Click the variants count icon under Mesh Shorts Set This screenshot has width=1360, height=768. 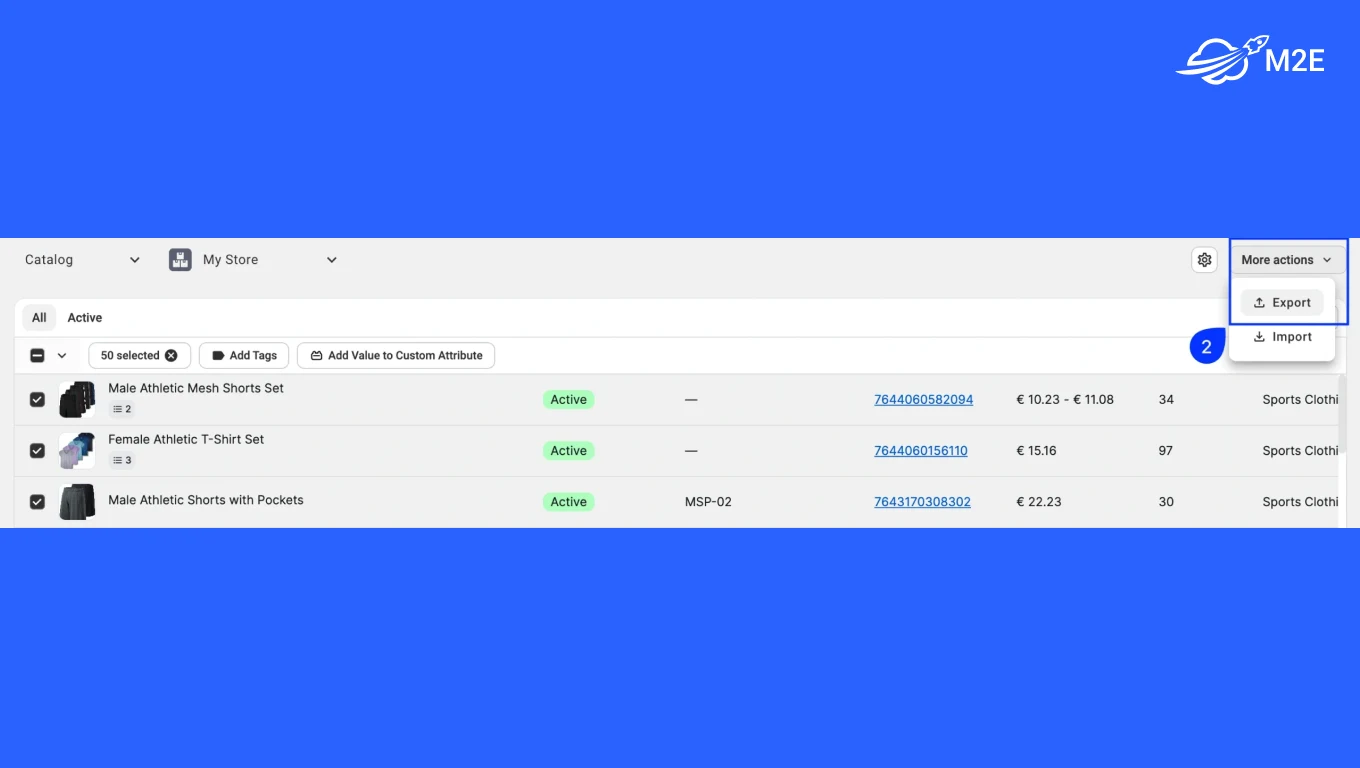coord(122,409)
